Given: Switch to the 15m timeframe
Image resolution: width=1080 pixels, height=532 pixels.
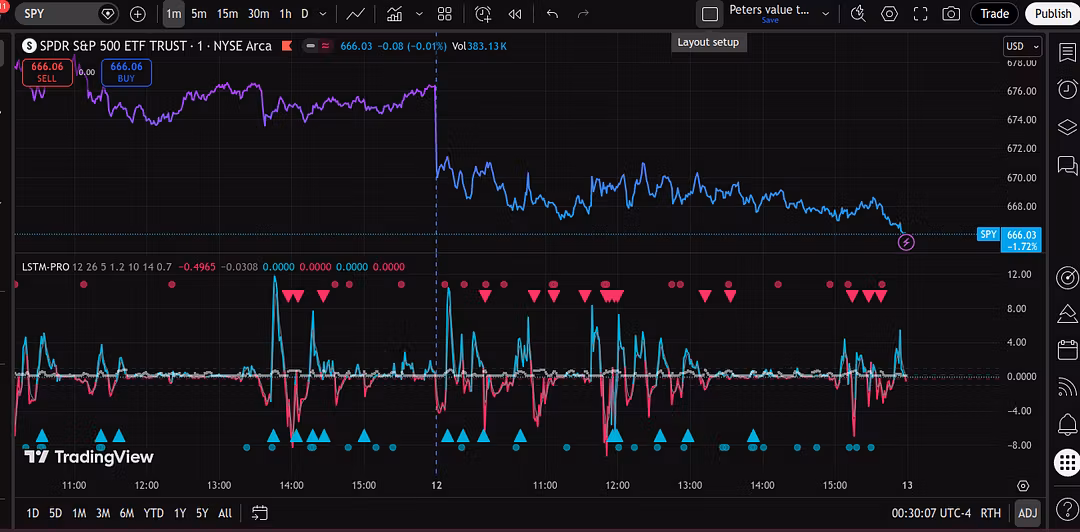Looking at the screenshot, I should tap(227, 14).
